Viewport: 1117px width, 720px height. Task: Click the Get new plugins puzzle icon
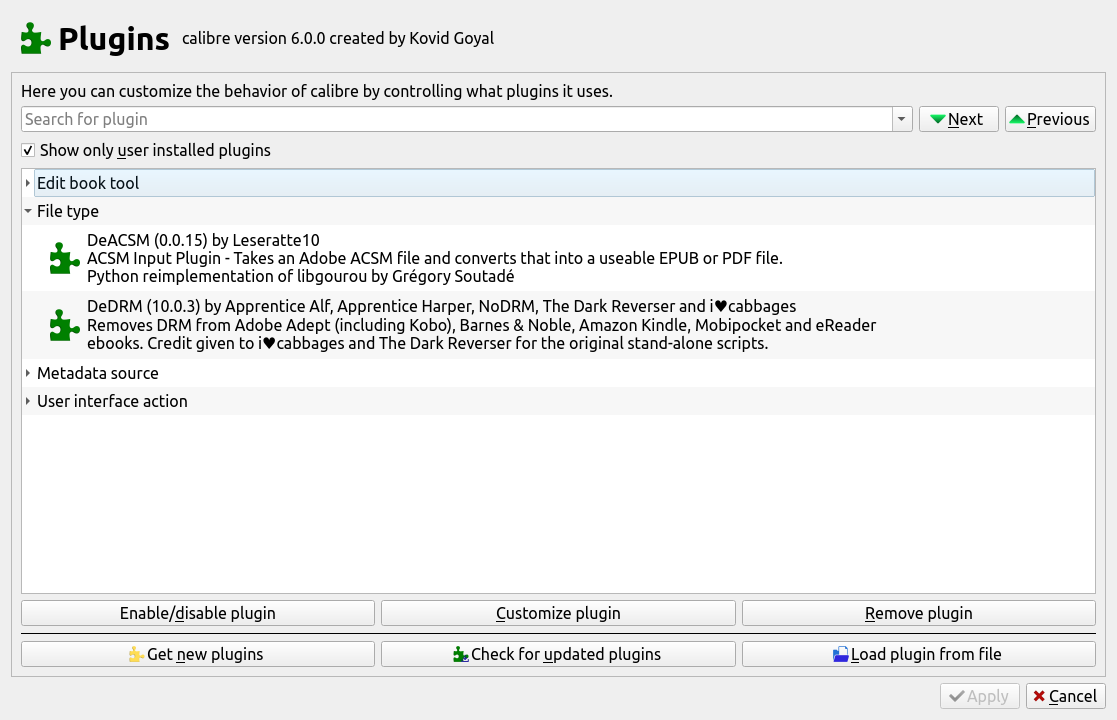click(136, 655)
